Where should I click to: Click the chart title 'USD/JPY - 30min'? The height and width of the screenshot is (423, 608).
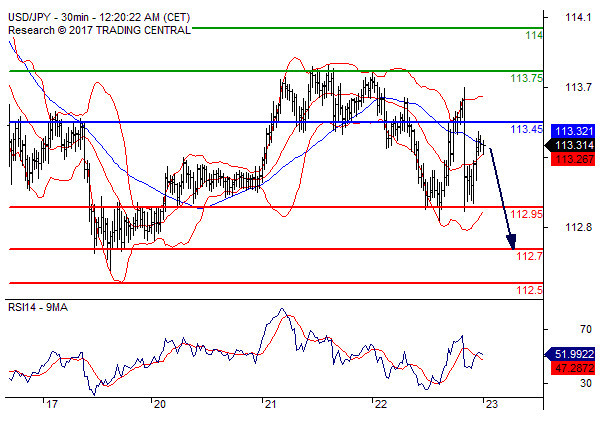pyautogui.click(x=48, y=17)
